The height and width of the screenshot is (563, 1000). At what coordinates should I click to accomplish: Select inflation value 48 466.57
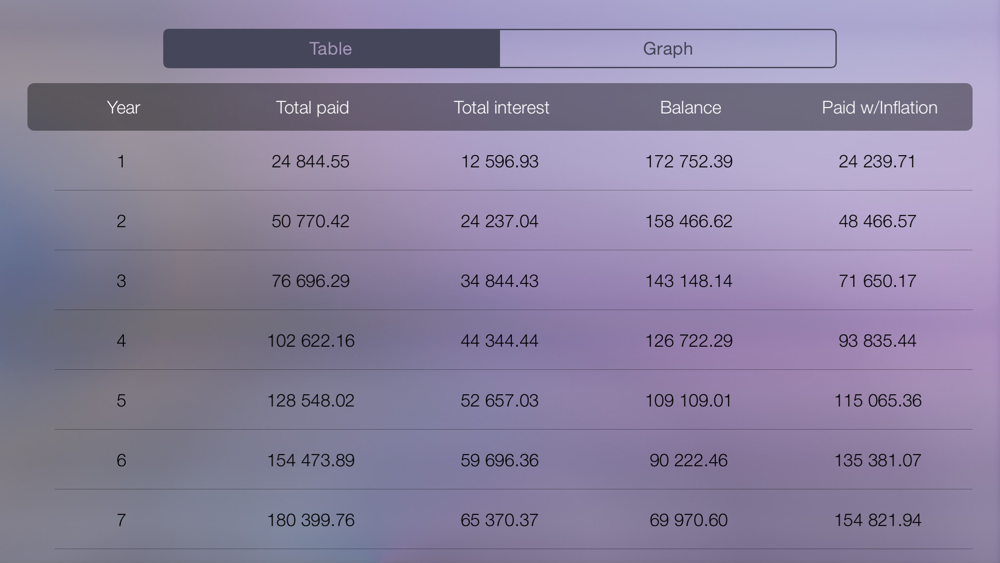(877, 221)
